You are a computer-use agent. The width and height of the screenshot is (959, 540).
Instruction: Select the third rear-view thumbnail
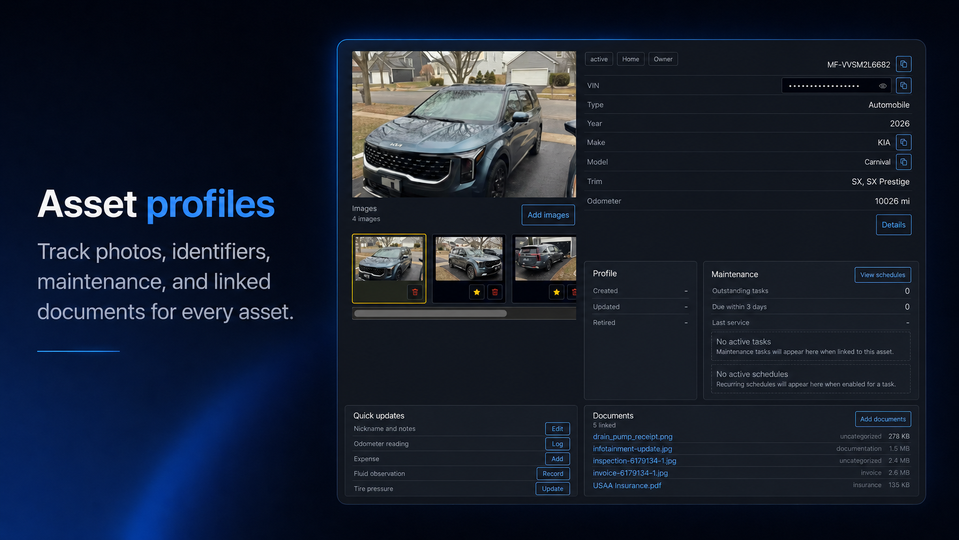546,259
